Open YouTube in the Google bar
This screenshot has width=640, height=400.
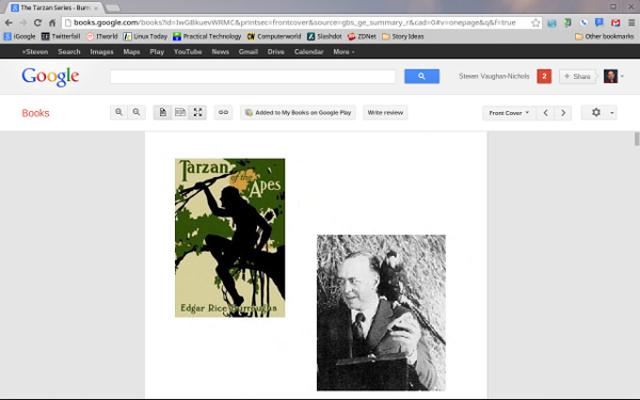[188, 52]
